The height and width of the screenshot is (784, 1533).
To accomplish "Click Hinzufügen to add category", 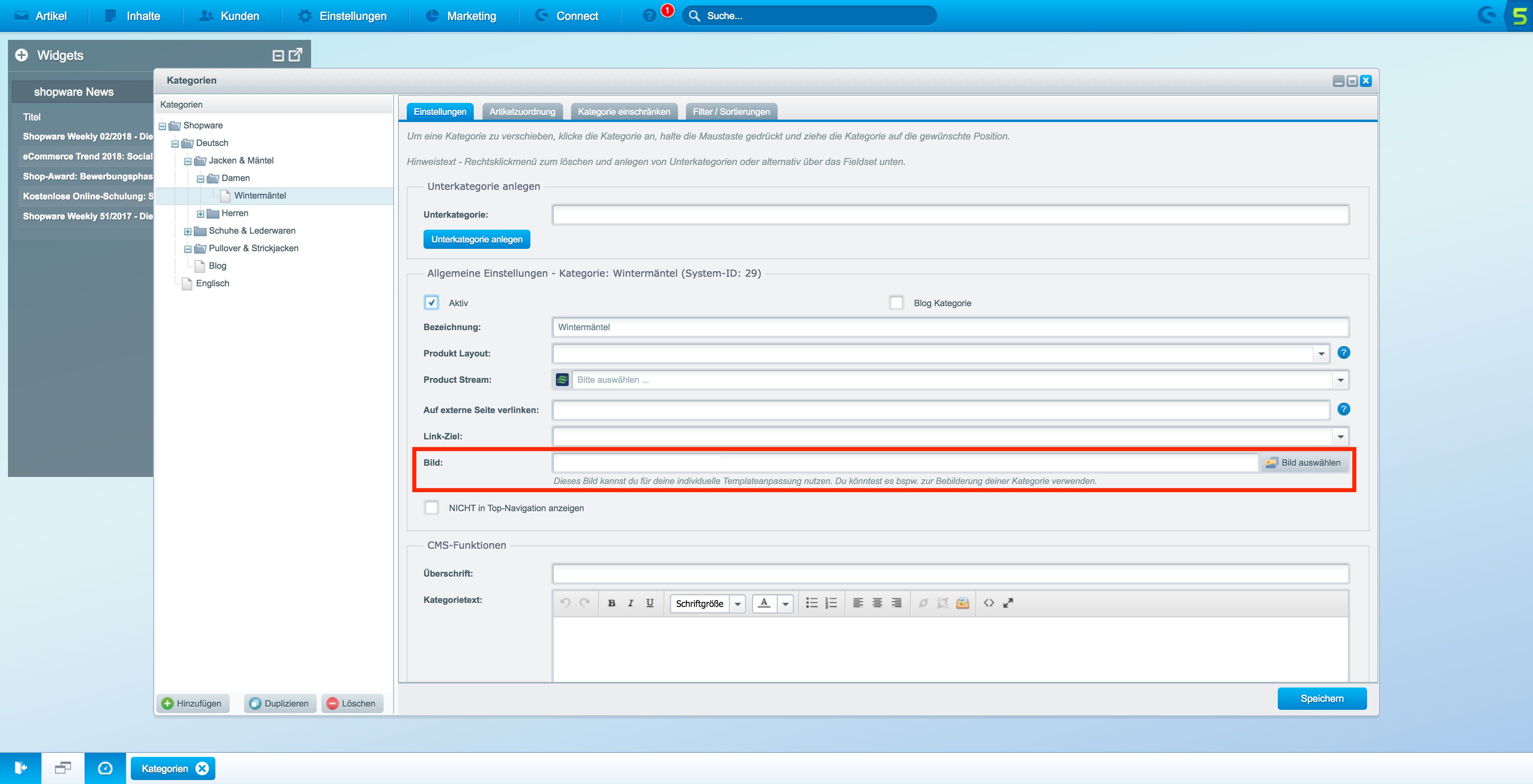I will (x=192, y=703).
